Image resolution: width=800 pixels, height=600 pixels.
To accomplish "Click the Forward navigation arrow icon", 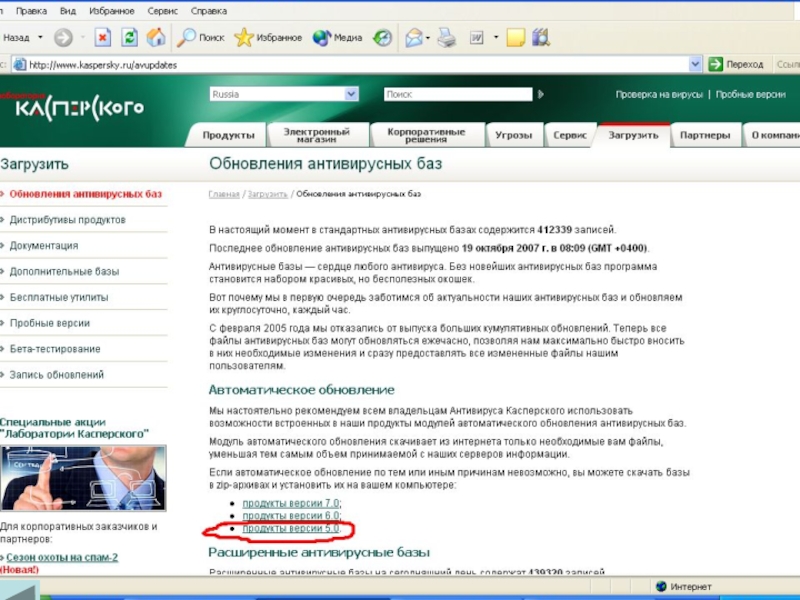I will pos(63,37).
